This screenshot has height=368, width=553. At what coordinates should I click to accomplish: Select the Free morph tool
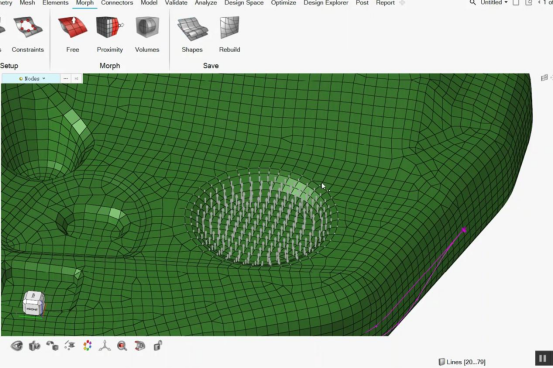click(73, 34)
